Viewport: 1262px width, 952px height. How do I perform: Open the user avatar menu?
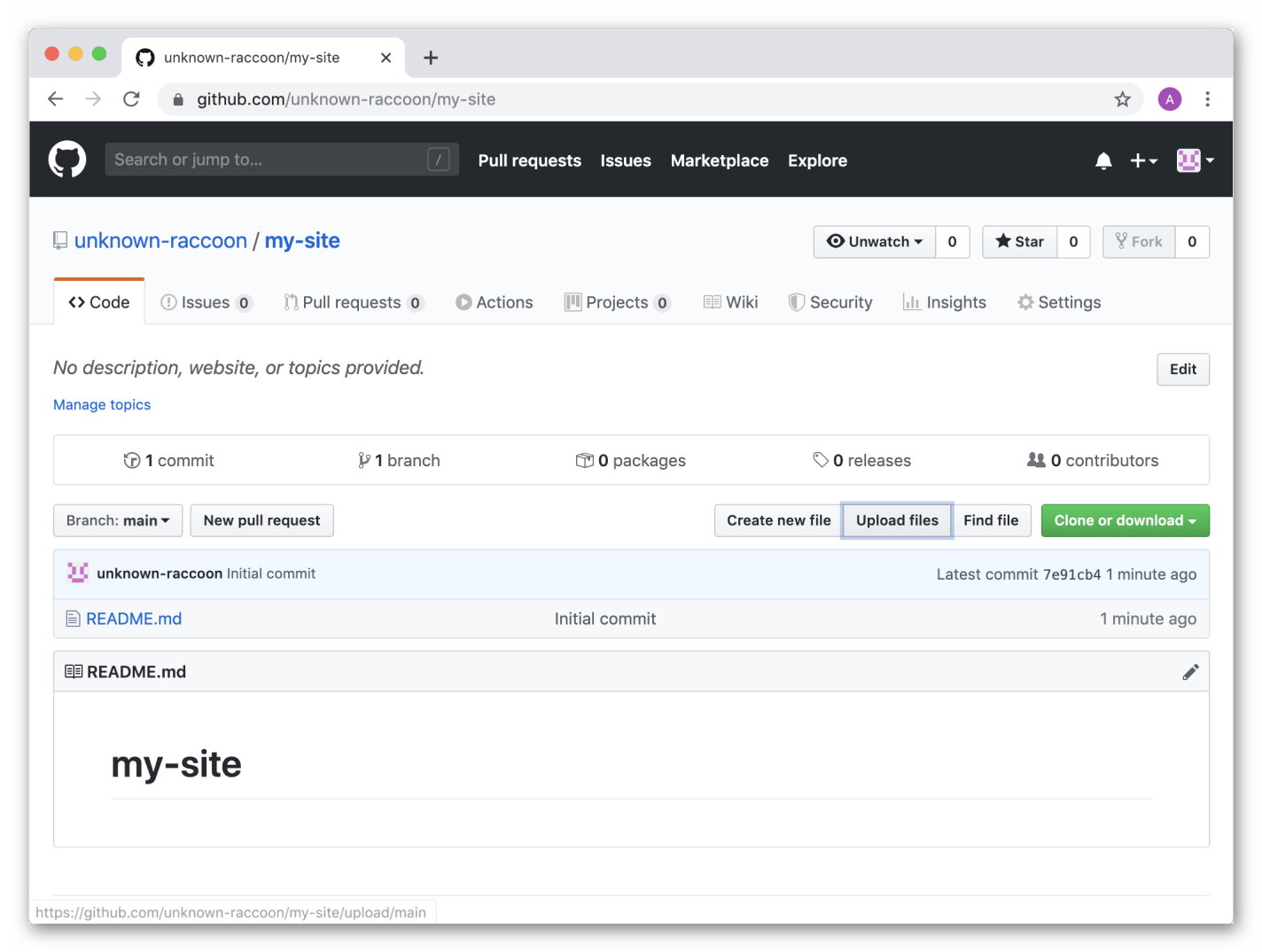coord(1195,160)
